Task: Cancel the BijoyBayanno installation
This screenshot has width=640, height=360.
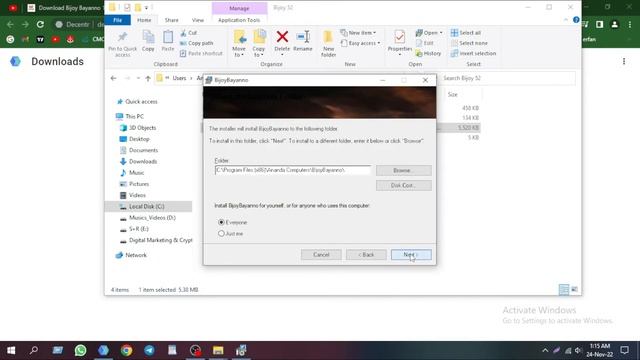Action: point(321,255)
